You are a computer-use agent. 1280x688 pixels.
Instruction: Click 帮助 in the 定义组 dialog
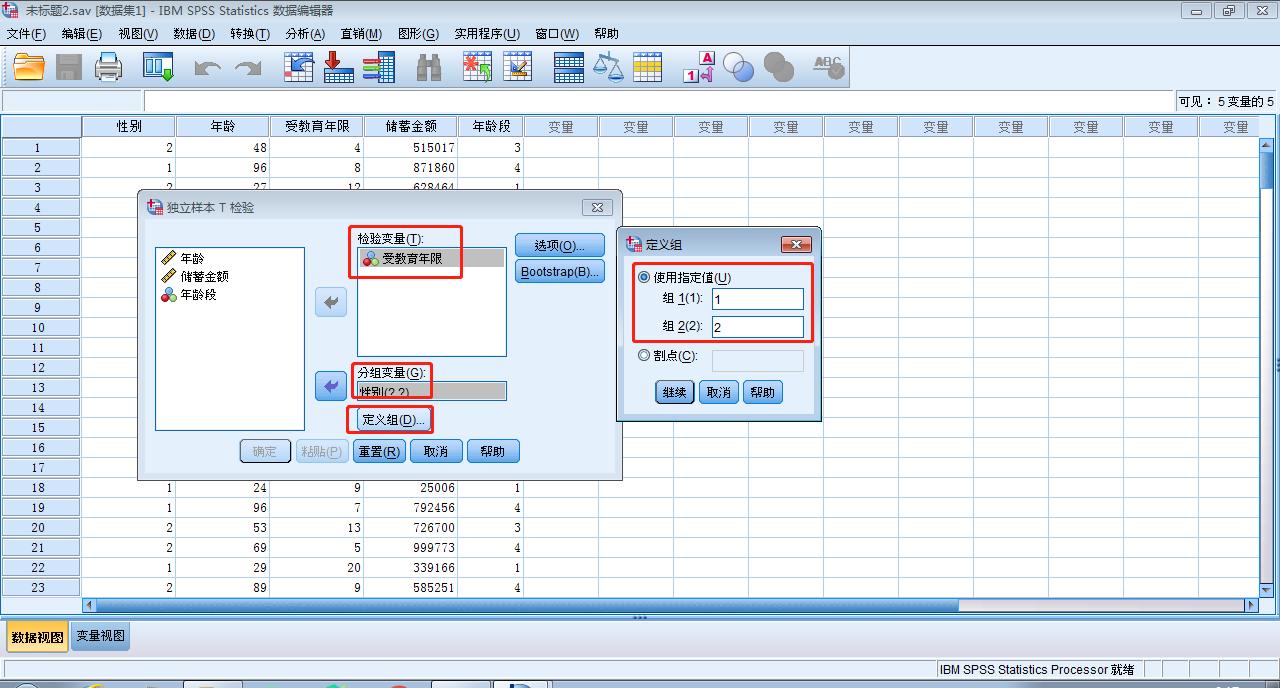[762, 392]
